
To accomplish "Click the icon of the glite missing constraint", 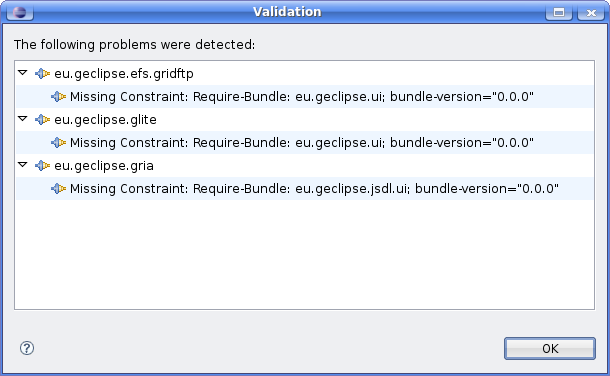I will pyautogui.click(x=58, y=142).
